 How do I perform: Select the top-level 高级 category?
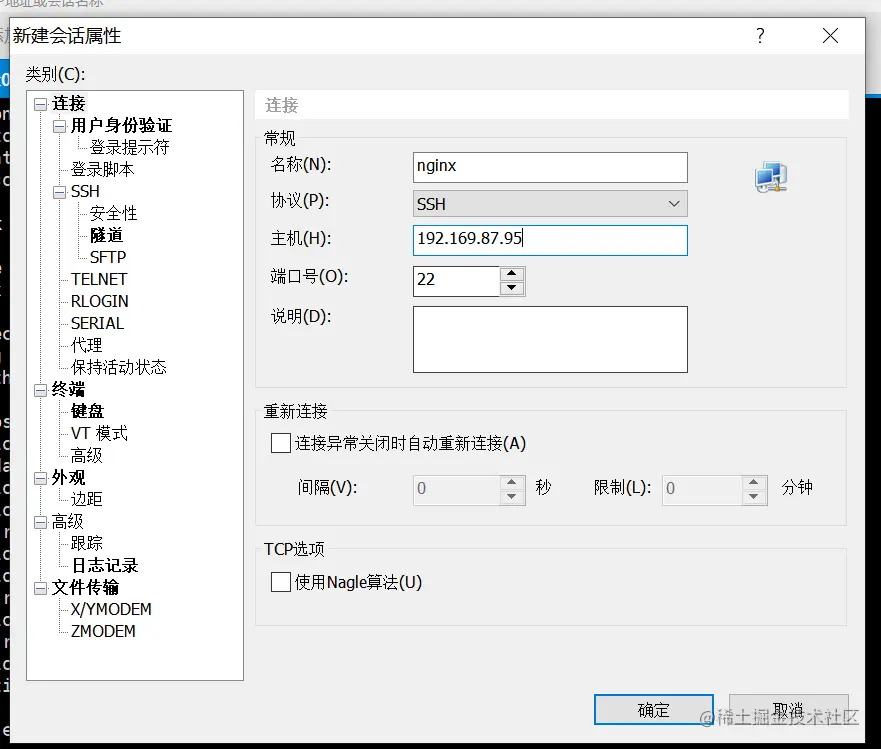click(x=67, y=521)
